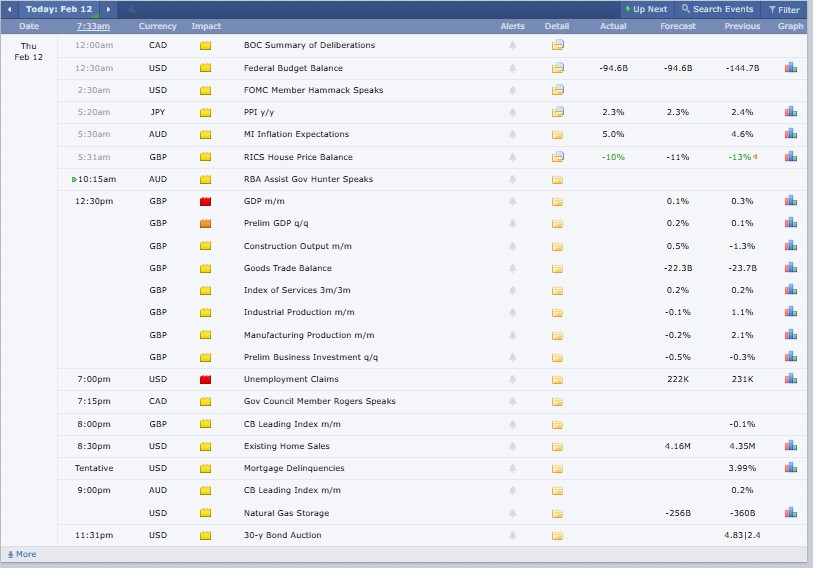
Task: Open graph for MI Inflation Expectations
Action: tap(791, 134)
